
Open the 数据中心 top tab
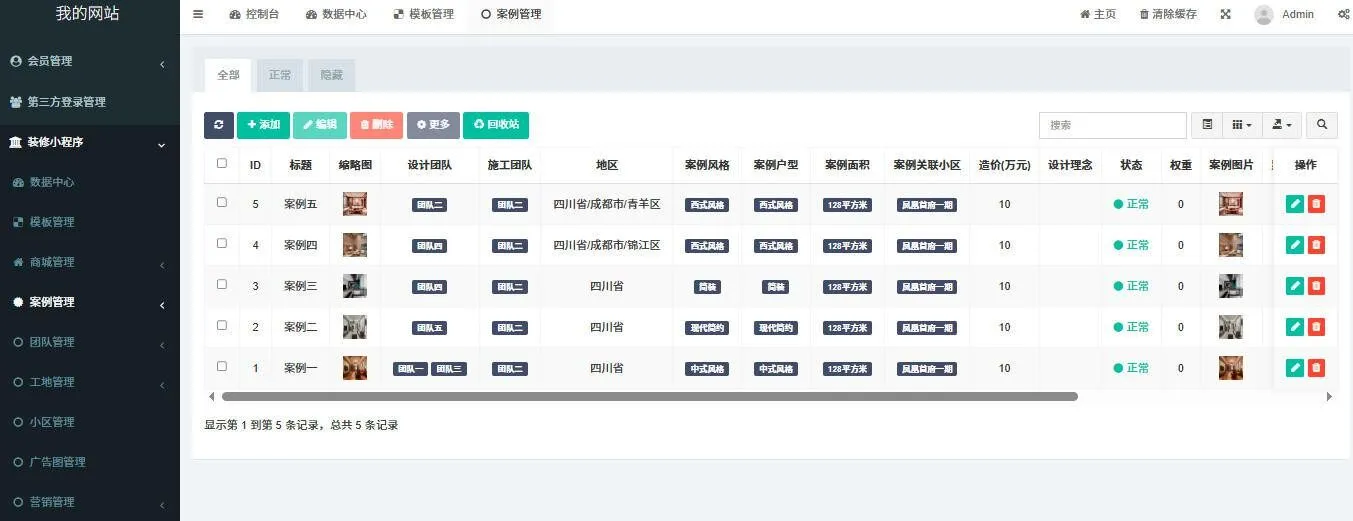(x=336, y=14)
